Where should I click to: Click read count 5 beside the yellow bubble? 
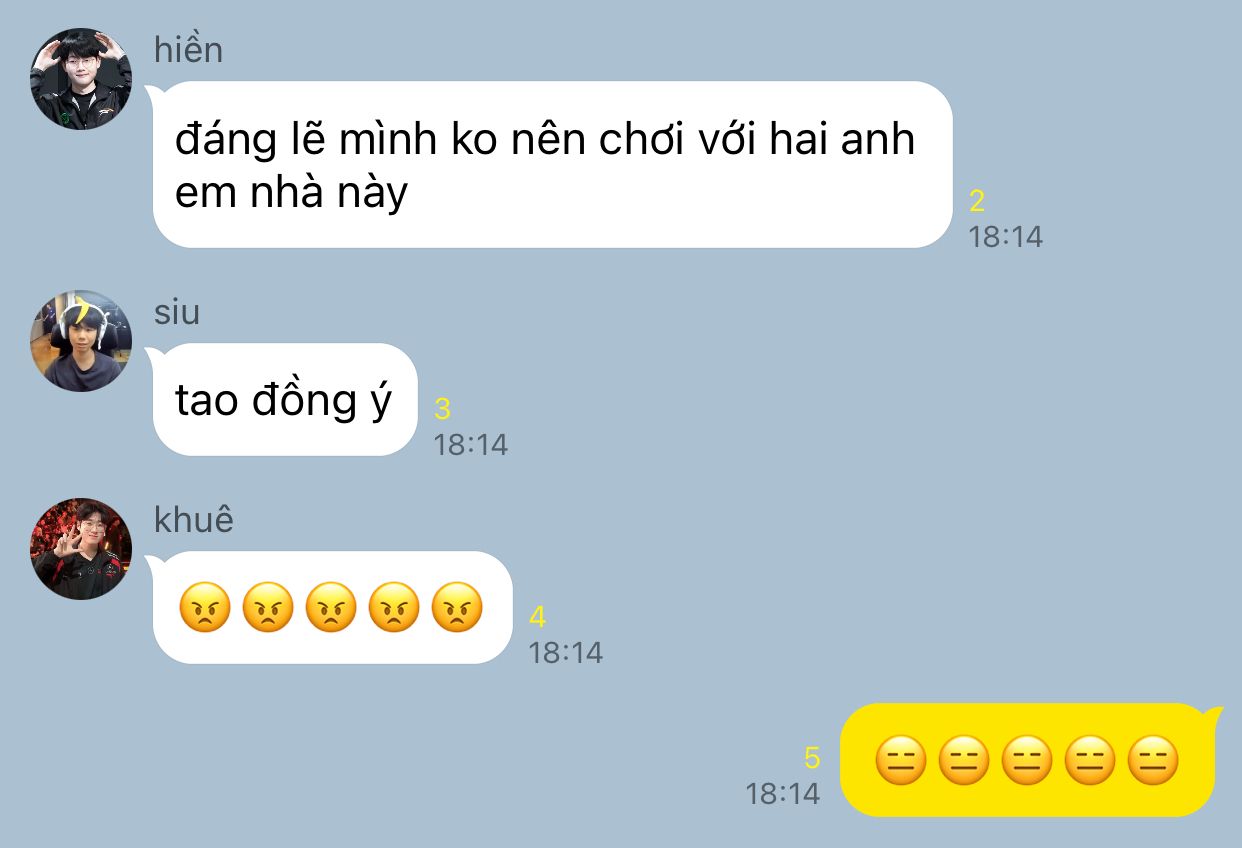point(812,758)
